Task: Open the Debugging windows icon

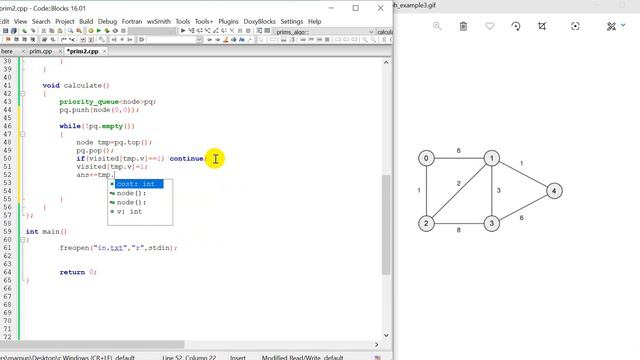Action: coord(259,31)
